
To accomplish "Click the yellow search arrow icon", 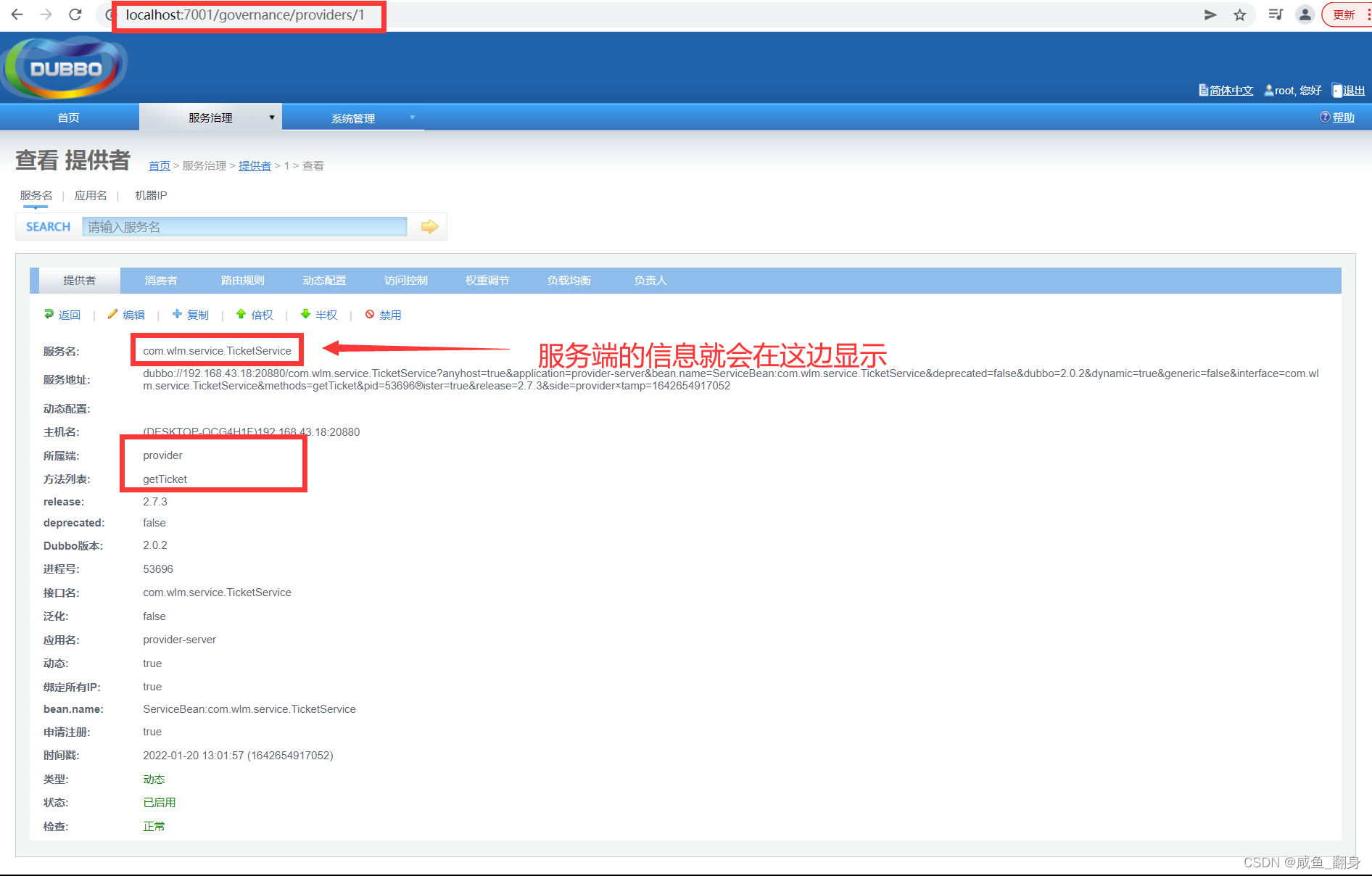I will click(x=430, y=227).
